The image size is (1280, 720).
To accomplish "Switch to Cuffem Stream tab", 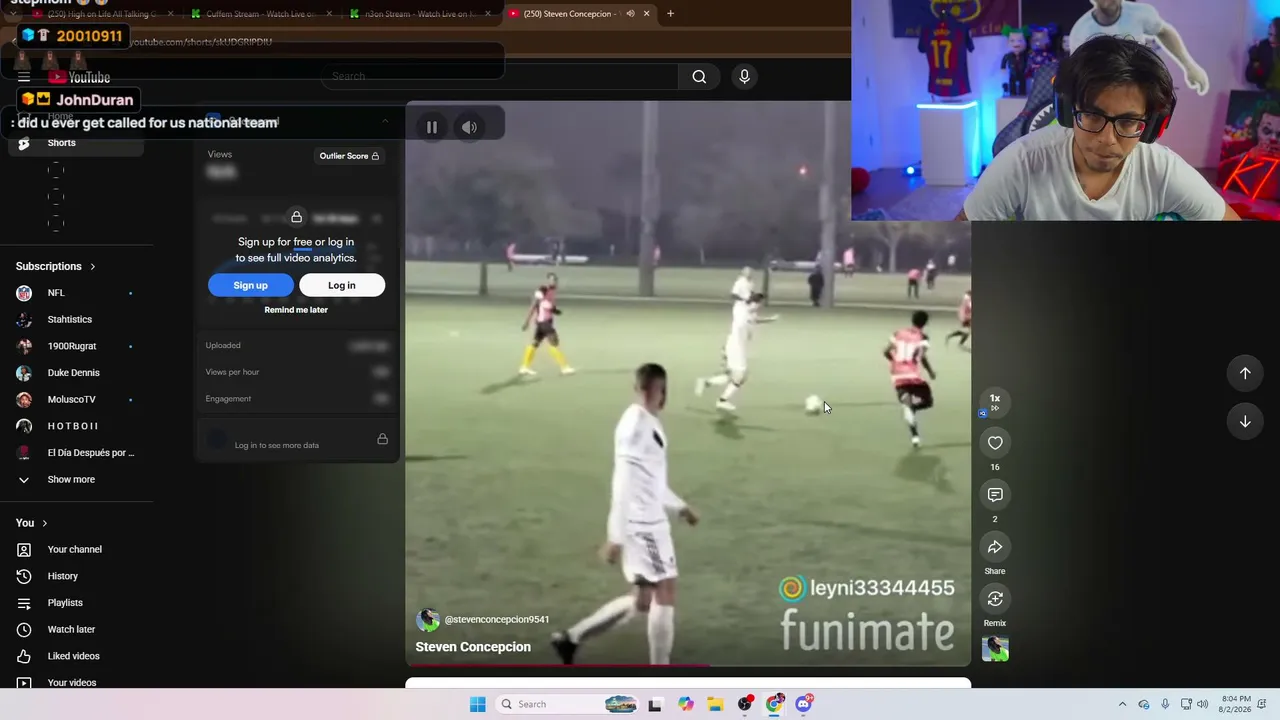I will [x=260, y=14].
